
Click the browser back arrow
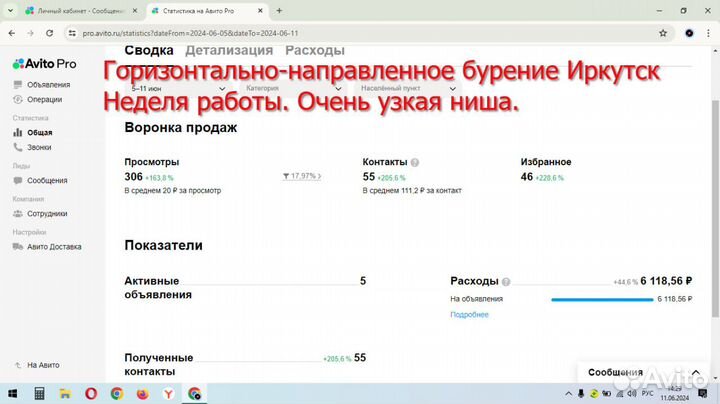point(12,33)
